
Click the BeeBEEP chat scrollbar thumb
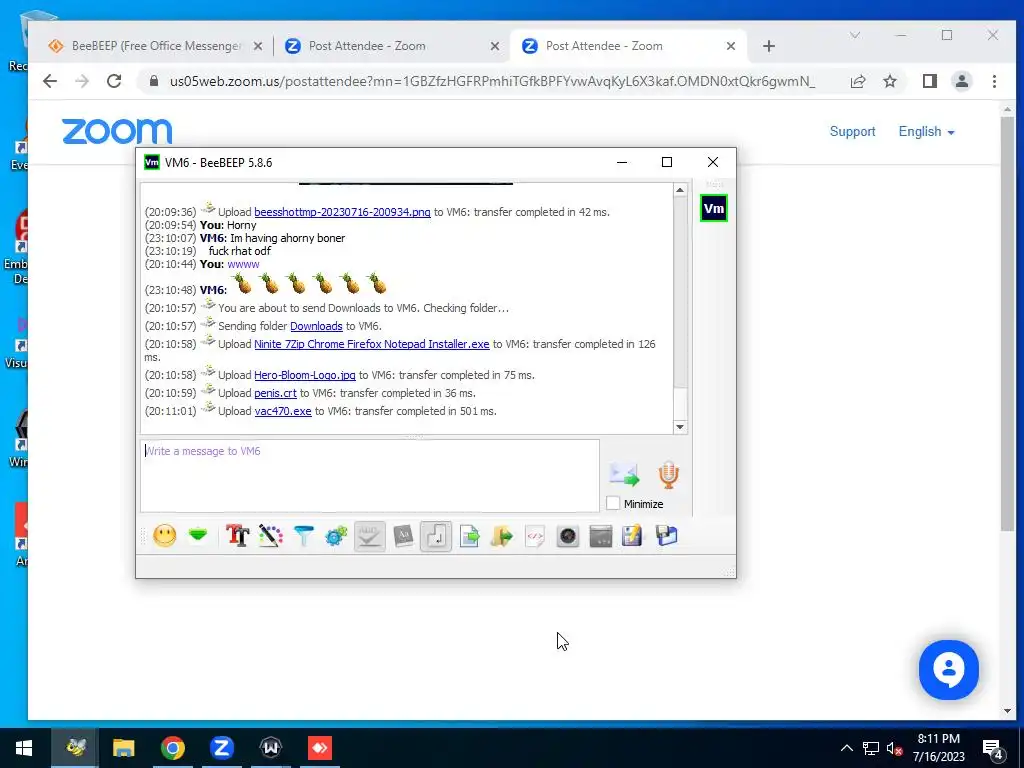[680, 294]
